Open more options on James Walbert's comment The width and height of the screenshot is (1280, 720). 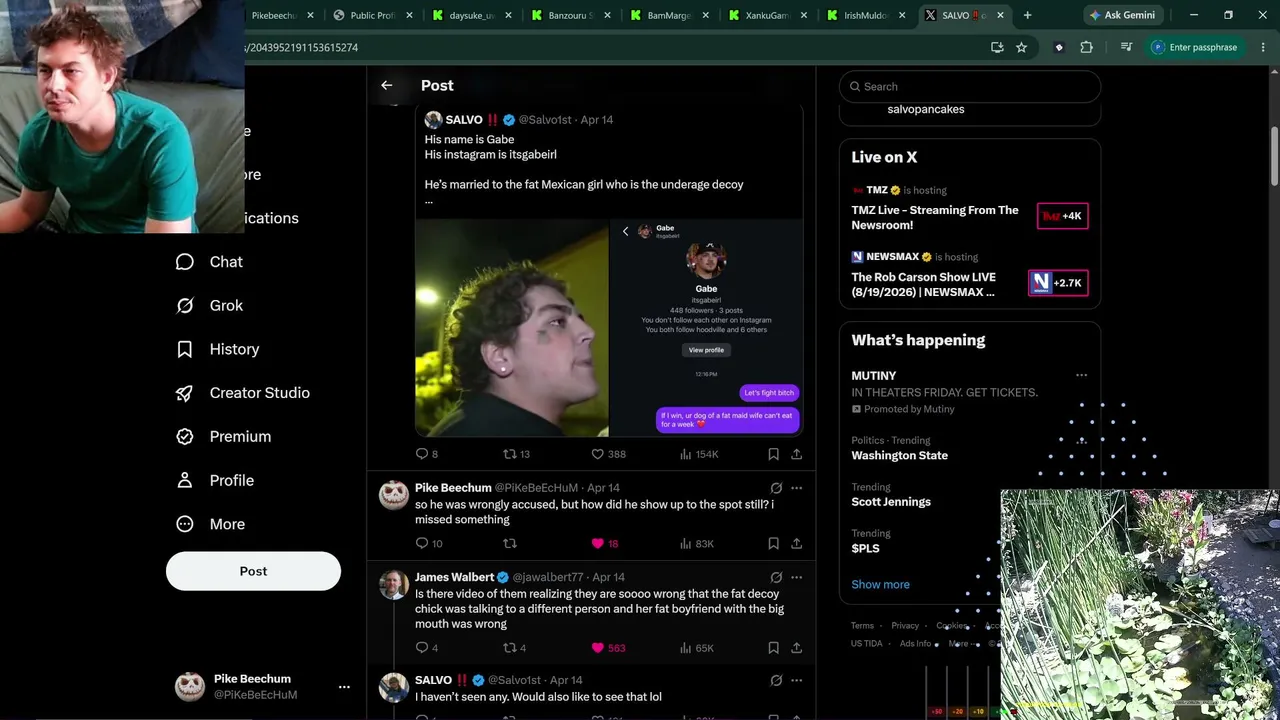click(796, 577)
